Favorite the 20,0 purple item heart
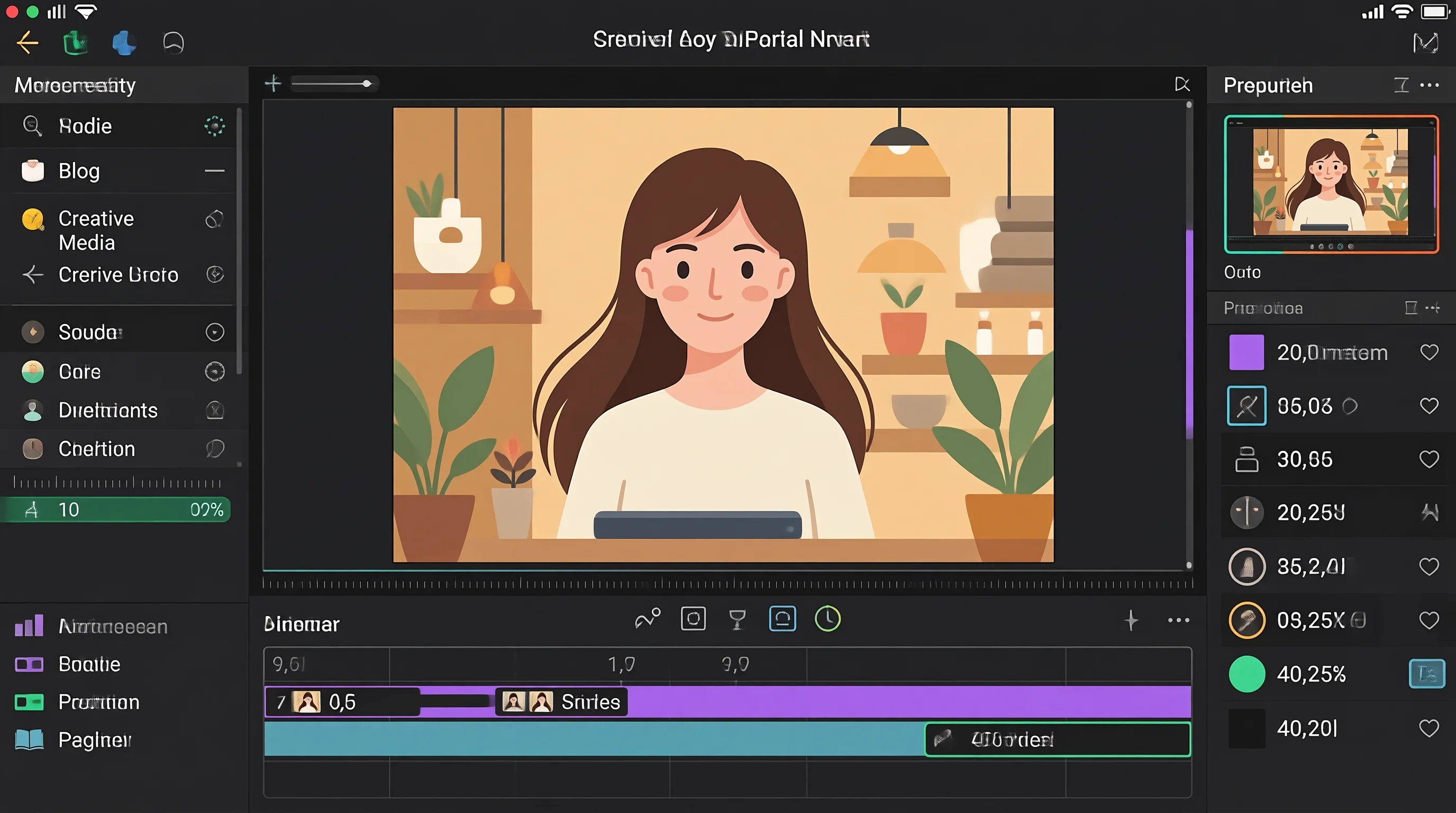Image resolution: width=1456 pixels, height=813 pixels. click(x=1429, y=352)
